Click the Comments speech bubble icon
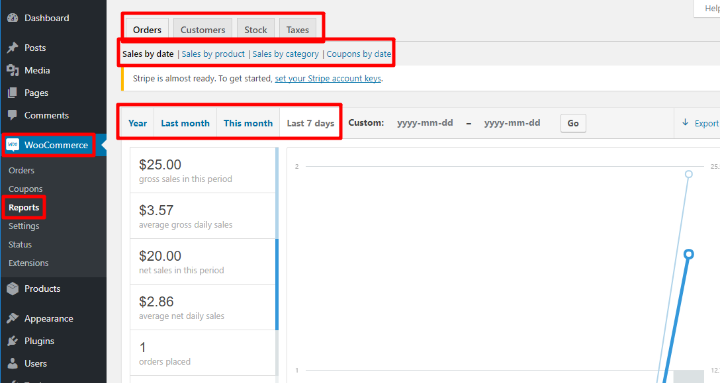The width and height of the screenshot is (720, 383). coord(12,115)
